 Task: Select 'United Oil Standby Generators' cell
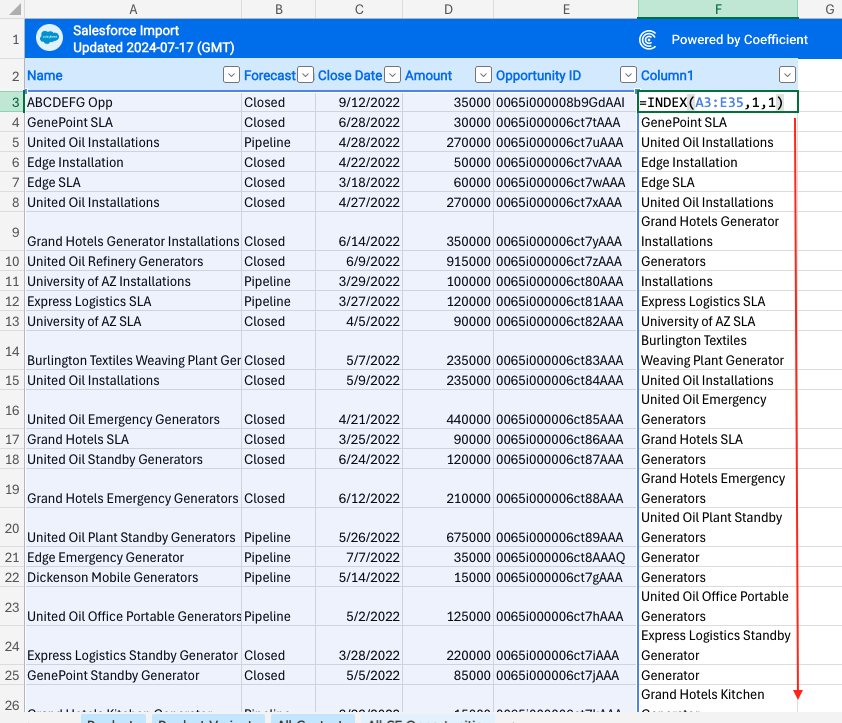click(133, 459)
